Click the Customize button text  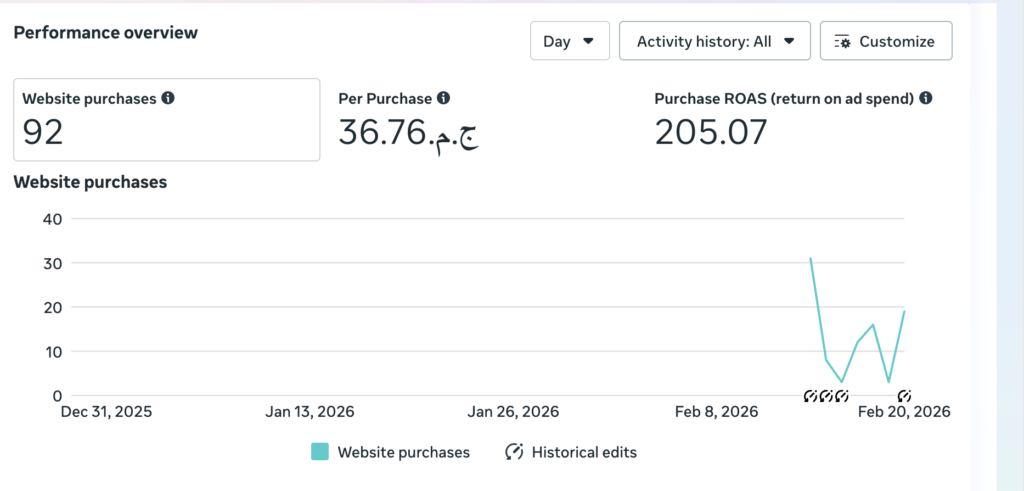896,42
